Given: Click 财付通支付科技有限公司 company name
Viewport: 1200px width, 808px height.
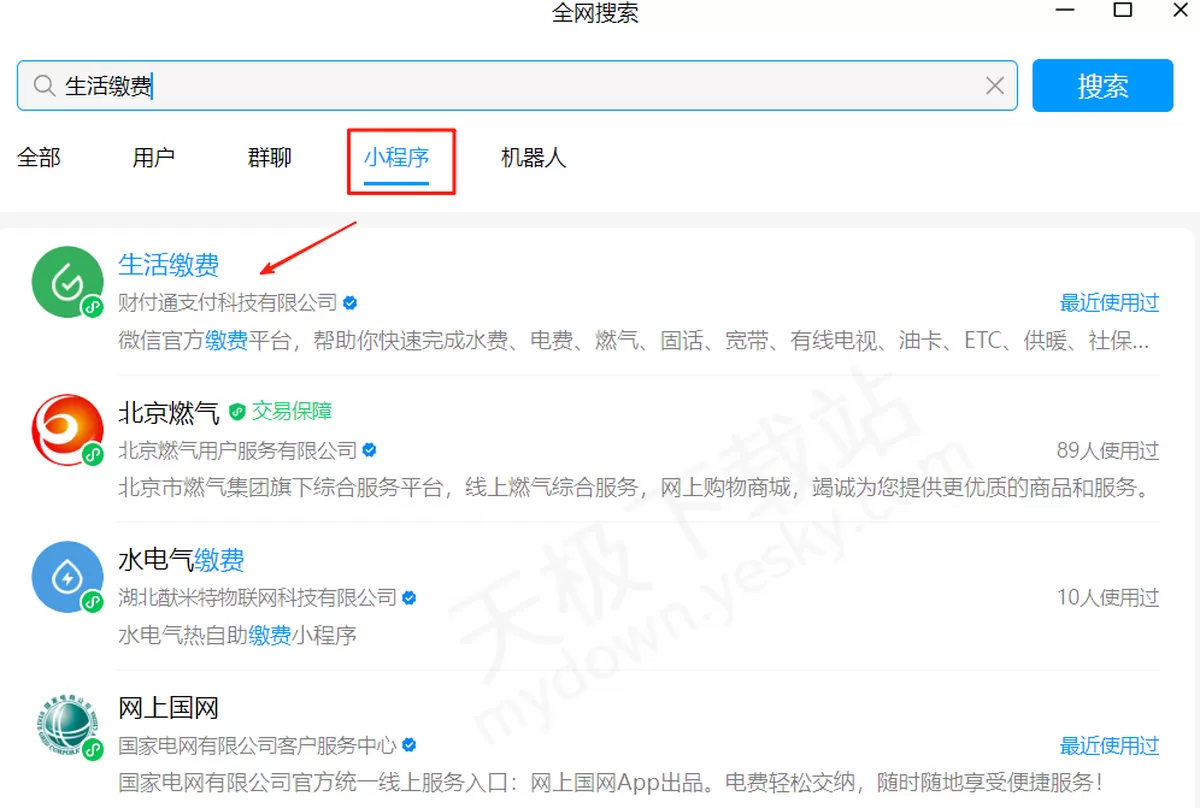Looking at the screenshot, I should 228,302.
